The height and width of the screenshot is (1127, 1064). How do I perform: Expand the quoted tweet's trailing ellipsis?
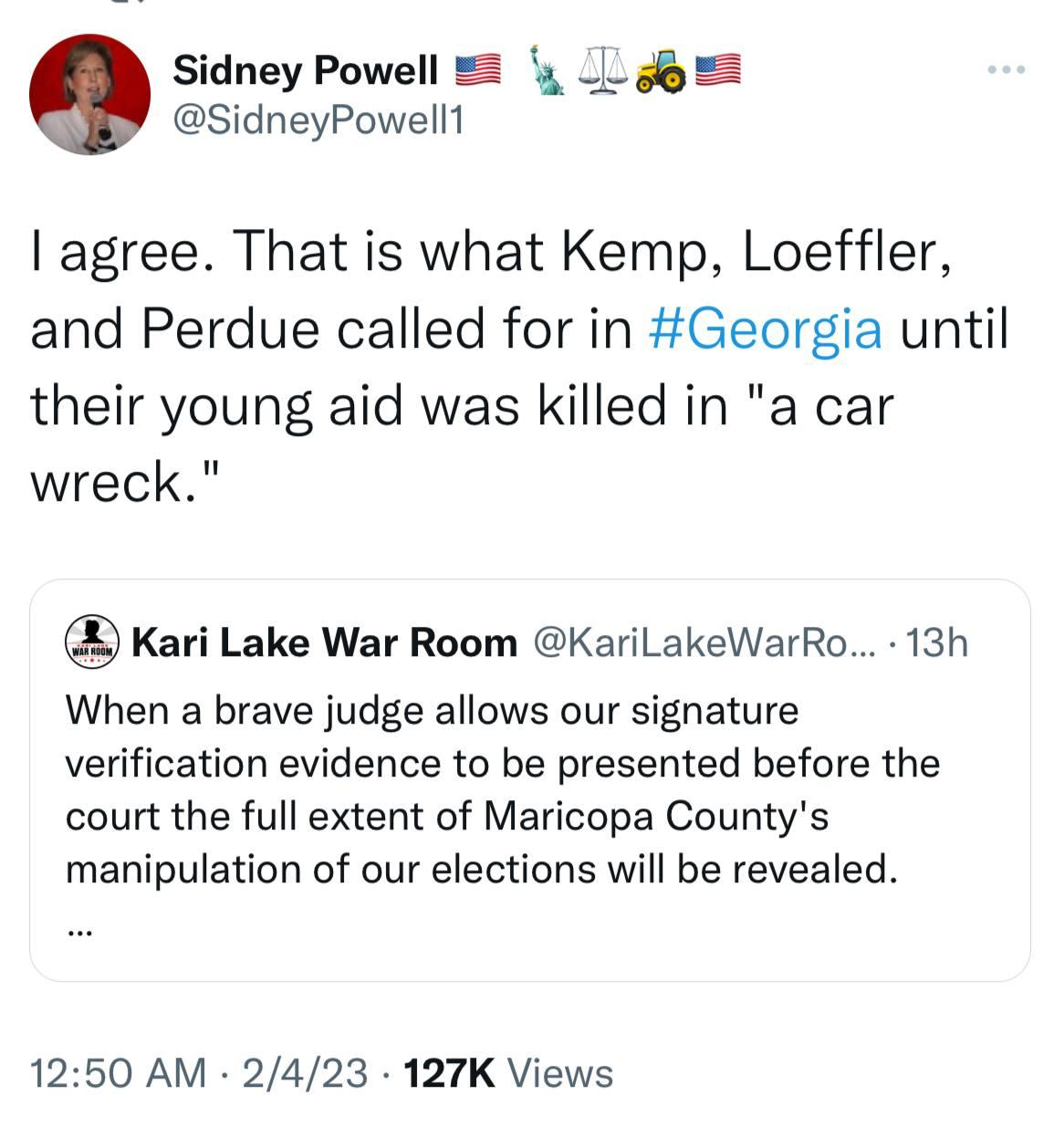(78, 932)
